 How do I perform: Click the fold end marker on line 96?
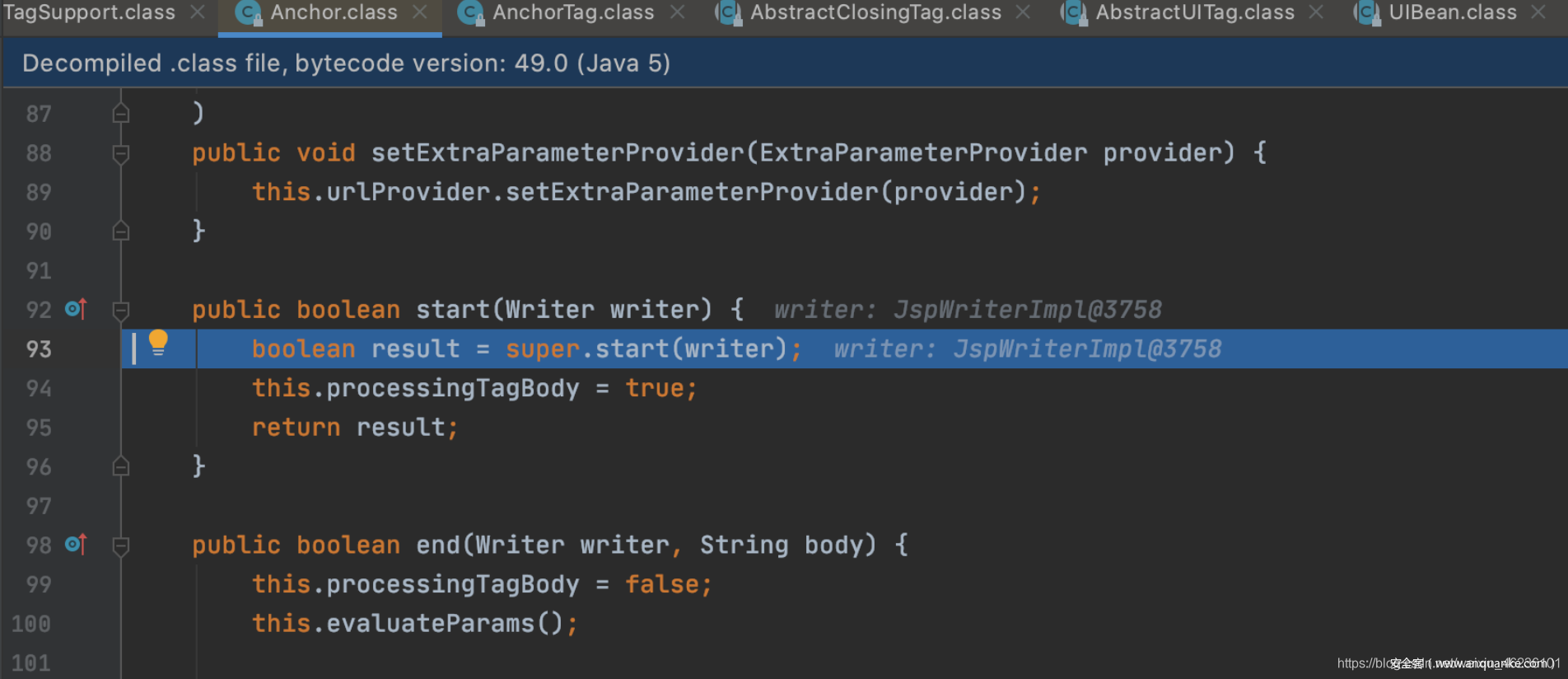click(121, 466)
